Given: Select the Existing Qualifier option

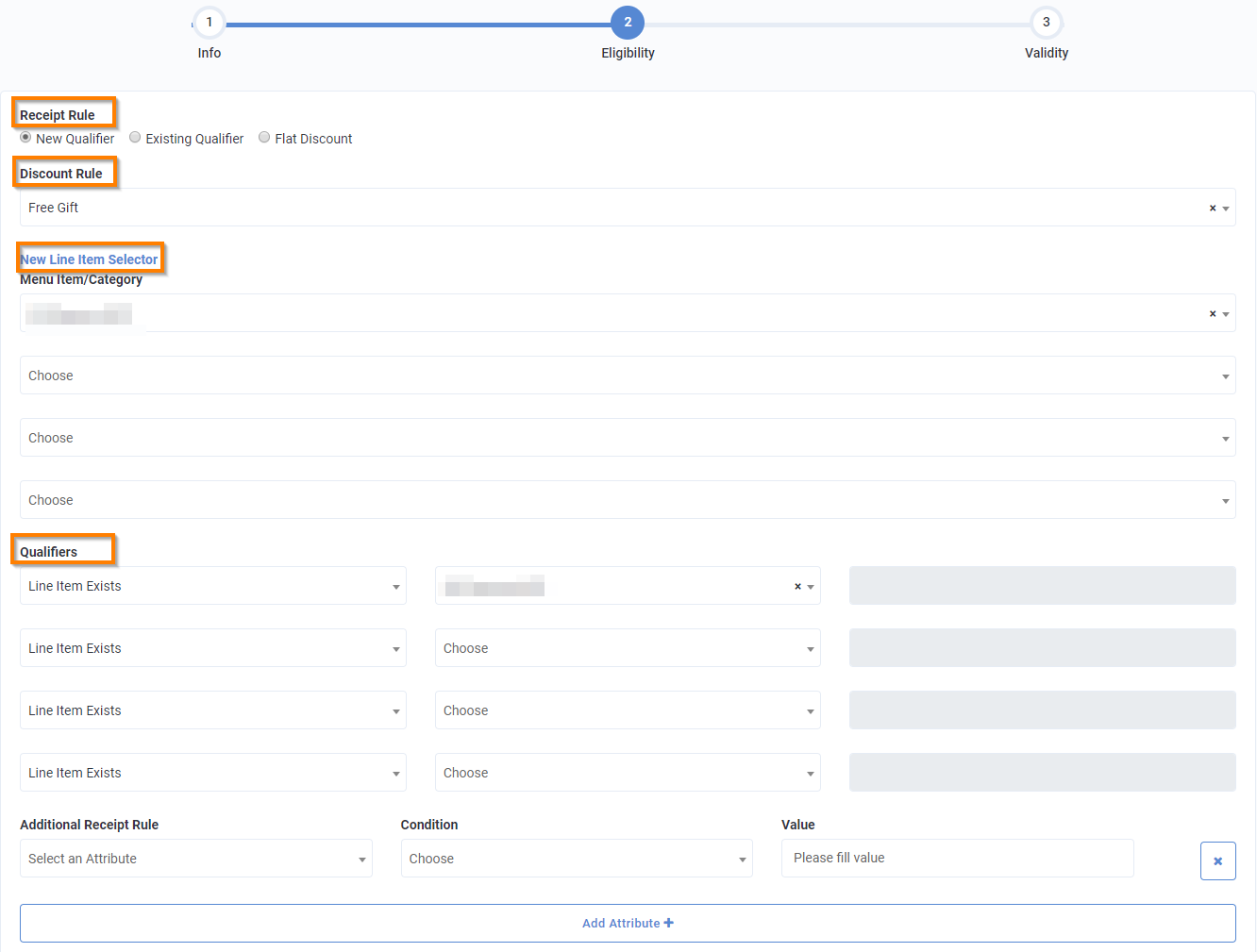Looking at the screenshot, I should (x=136, y=138).
